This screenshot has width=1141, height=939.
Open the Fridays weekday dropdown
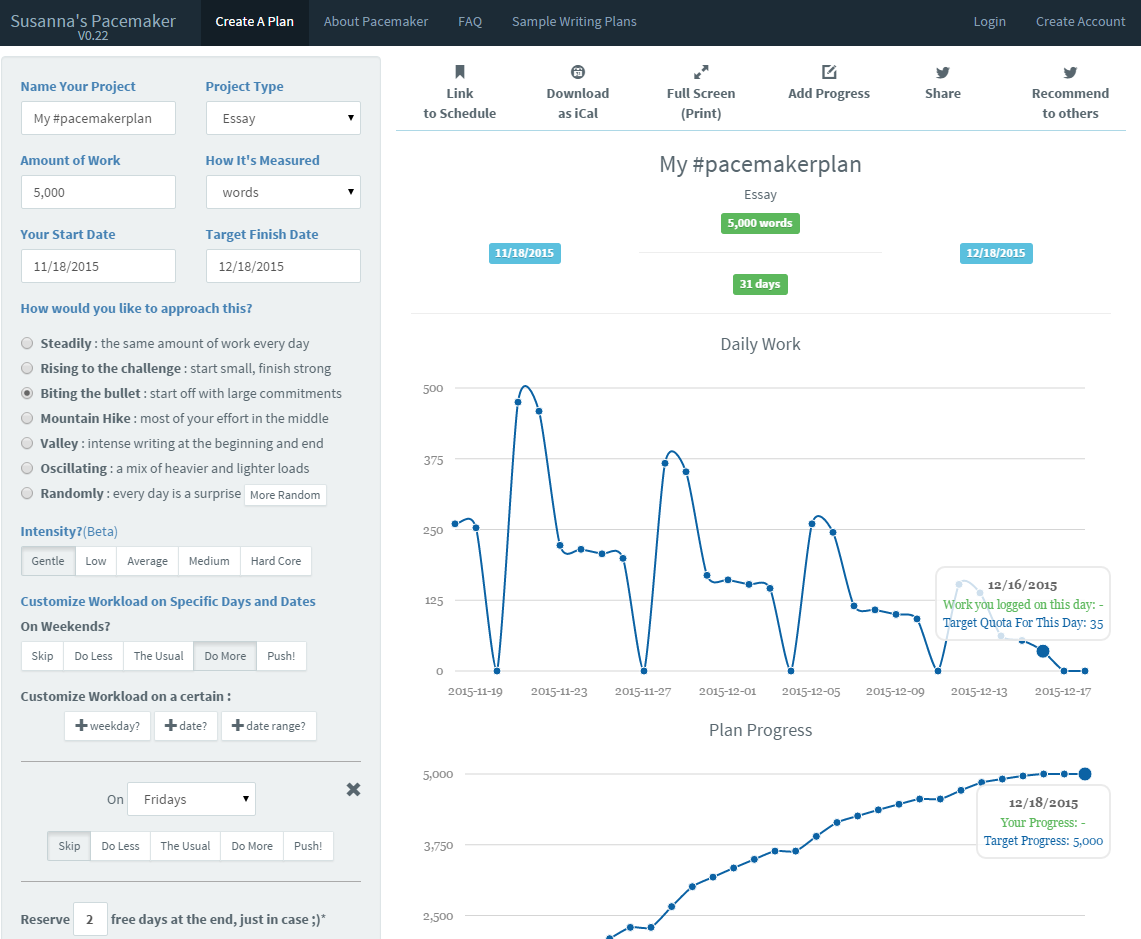click(x=191, y=799)
